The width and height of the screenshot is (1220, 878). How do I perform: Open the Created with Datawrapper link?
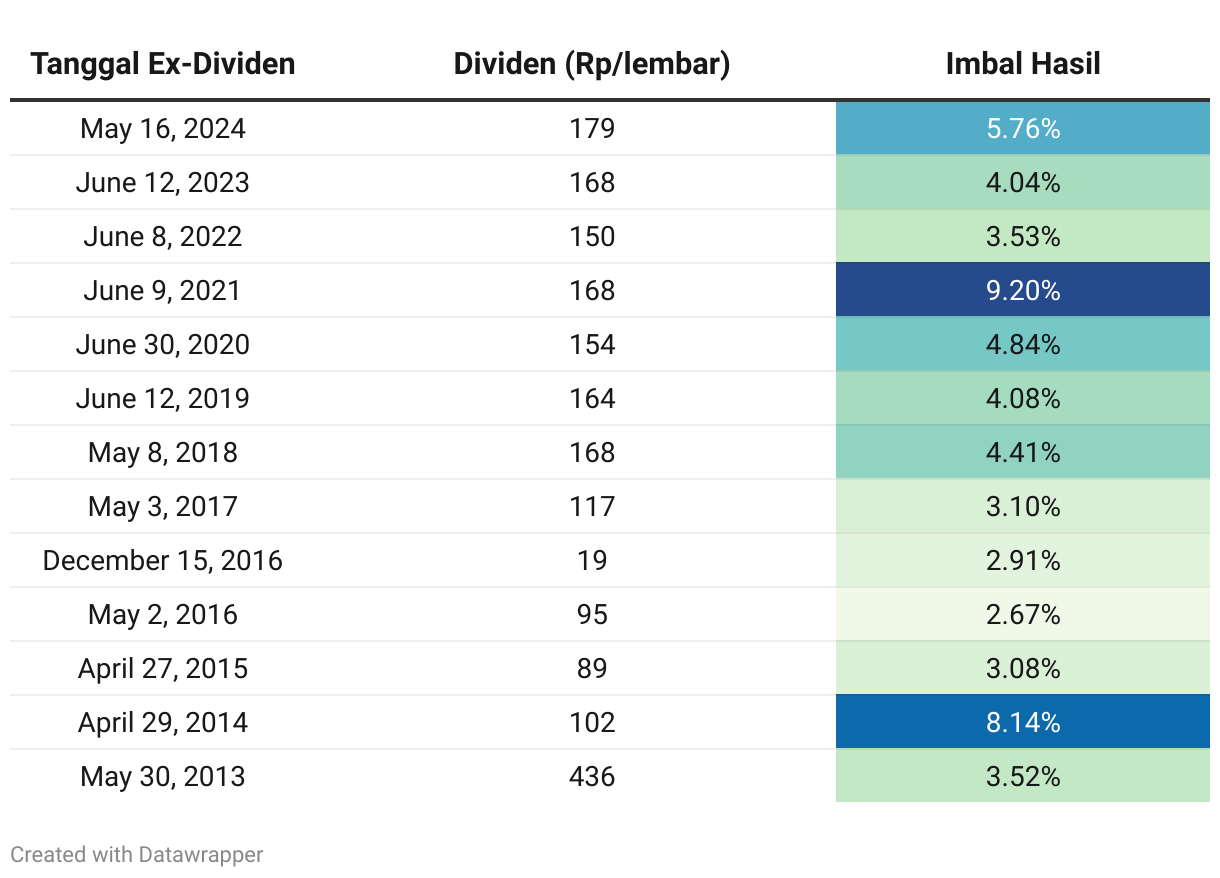click(137, 854)
